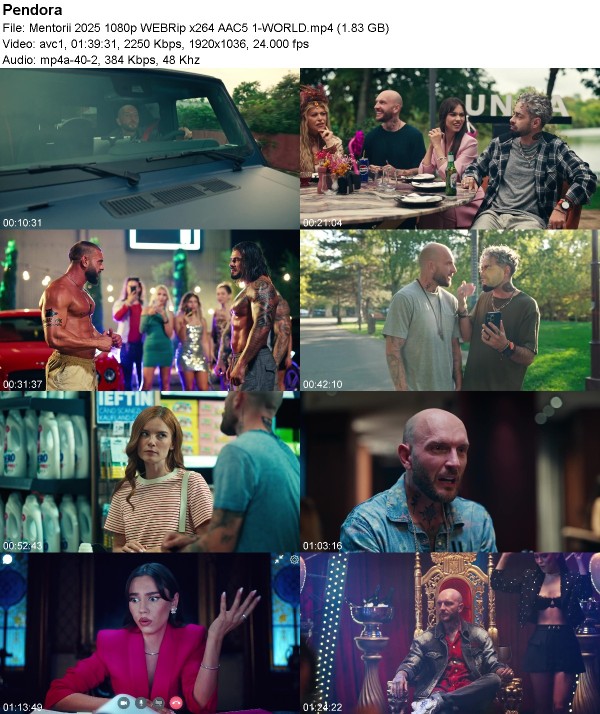Open settings gear in video call frame

click(x=295, y=559)
